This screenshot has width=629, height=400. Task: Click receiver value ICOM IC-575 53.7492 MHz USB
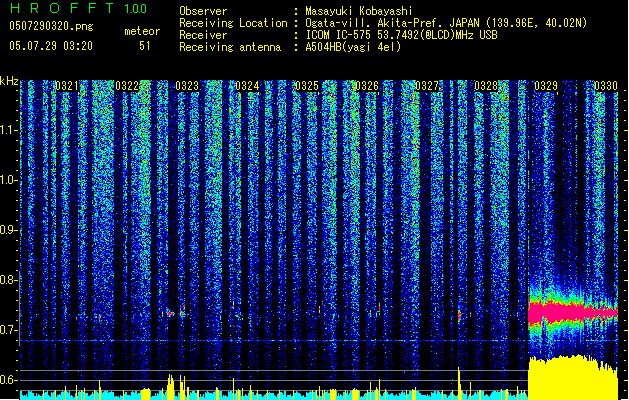[x=402, y=35]
